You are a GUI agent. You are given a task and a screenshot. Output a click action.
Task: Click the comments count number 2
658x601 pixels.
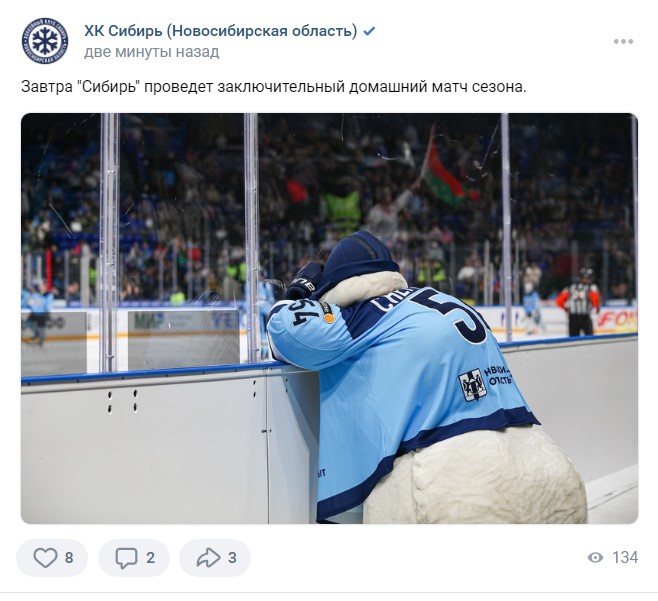(150, 558)
